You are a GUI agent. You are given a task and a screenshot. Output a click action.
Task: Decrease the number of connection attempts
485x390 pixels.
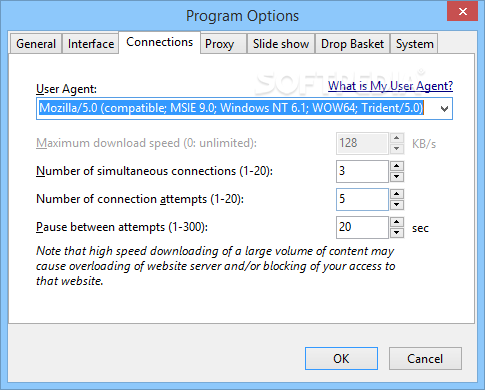397,205
